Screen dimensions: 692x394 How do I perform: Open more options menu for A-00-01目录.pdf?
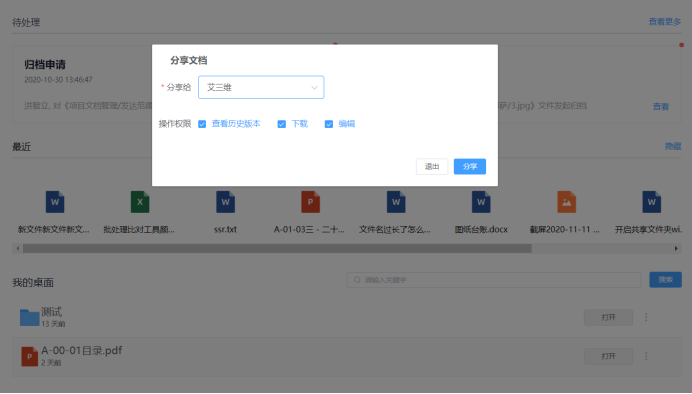(x=646, y=356)
